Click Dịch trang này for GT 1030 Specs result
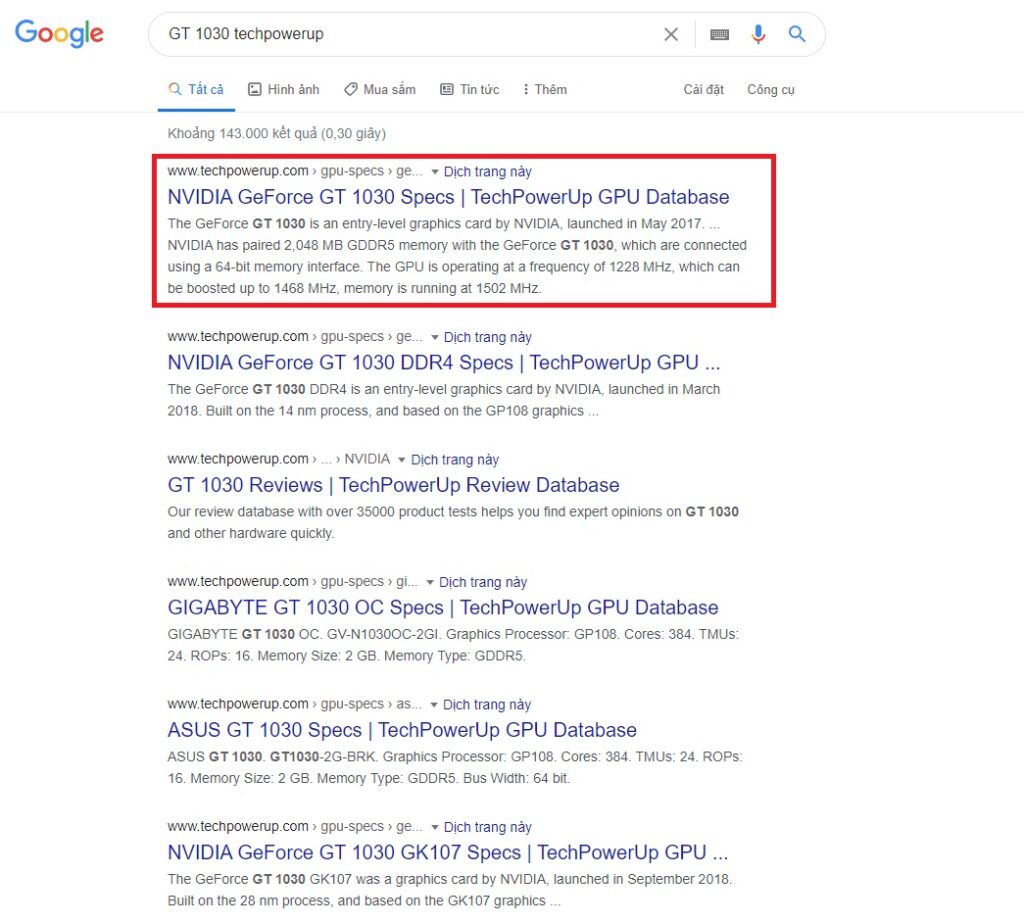Image resolution: width=1024 pixels, height=924 pixels. pos(487,172)
